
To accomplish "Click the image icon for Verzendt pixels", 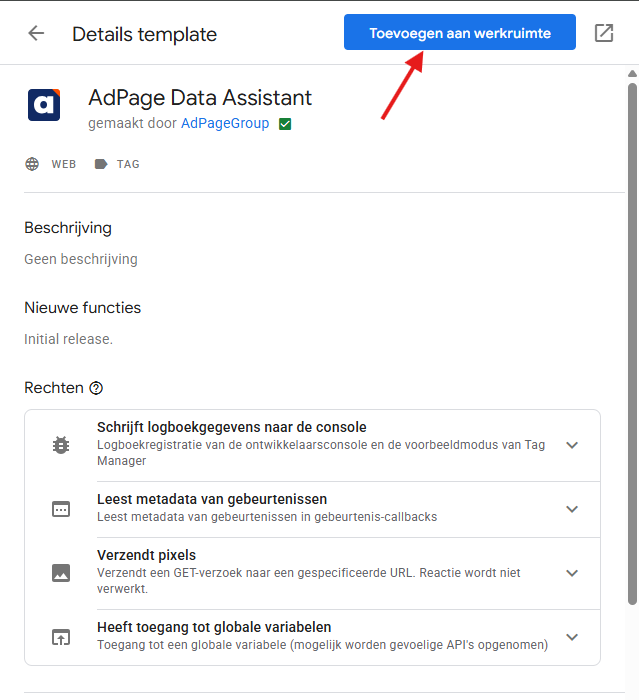I will pos(61,573).
